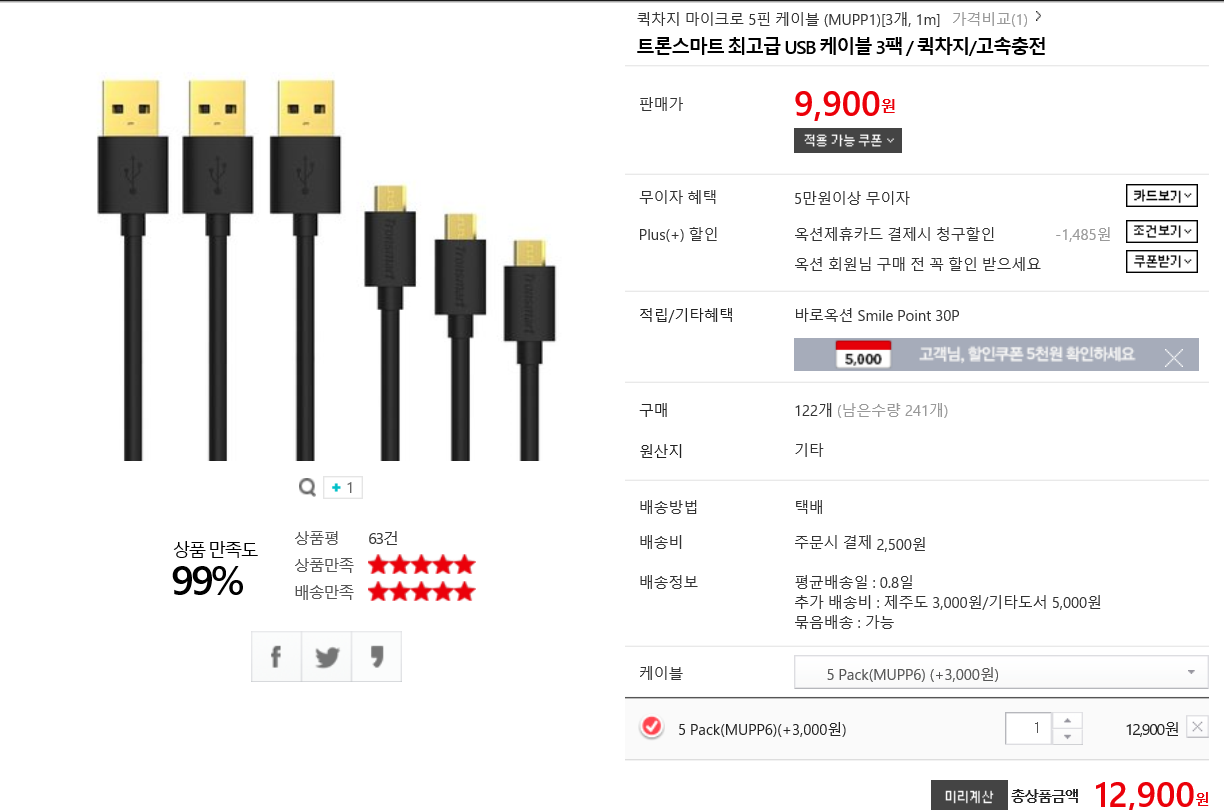Decrease quantity with down arrow
The width and height of the screenshot is (1224, 810).
pyautogui.click(x=1068, y=737)
